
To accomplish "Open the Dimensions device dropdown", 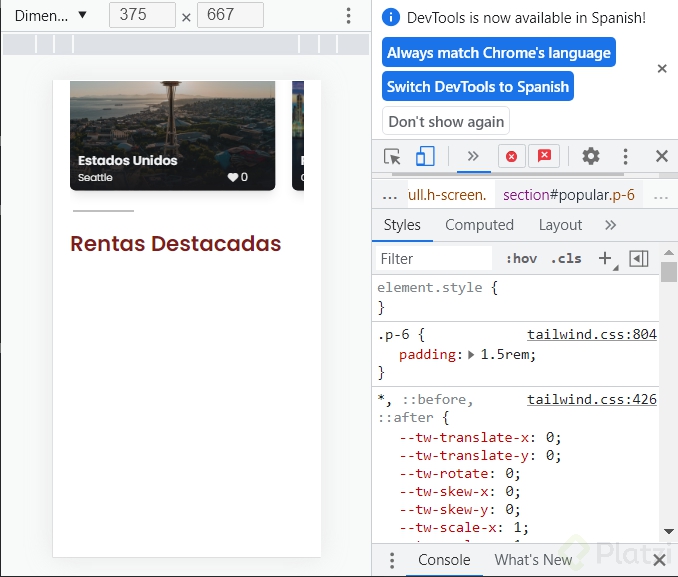I will coord(51,15).
